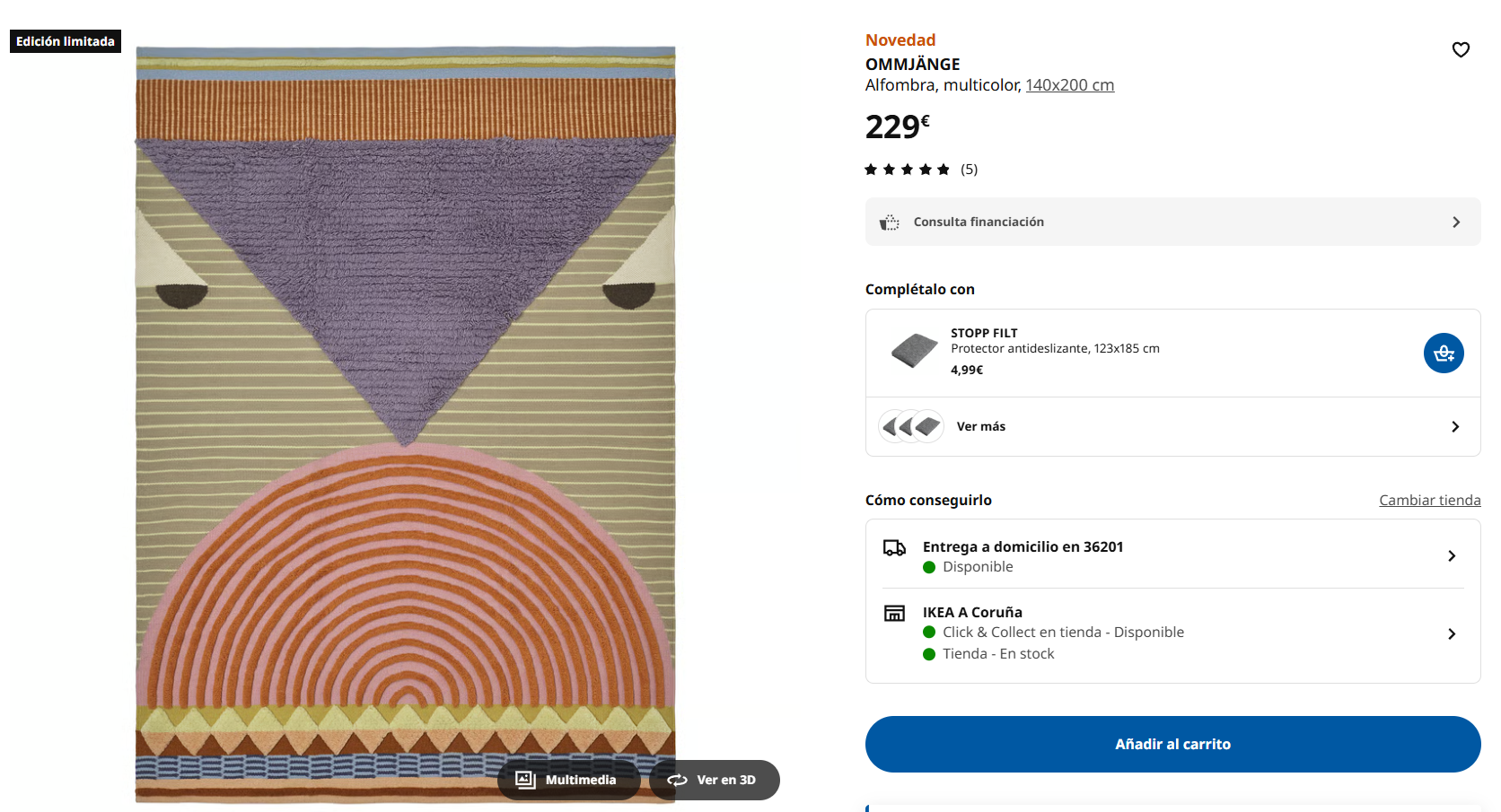Open the (5) reviews count

coord(969,170)
